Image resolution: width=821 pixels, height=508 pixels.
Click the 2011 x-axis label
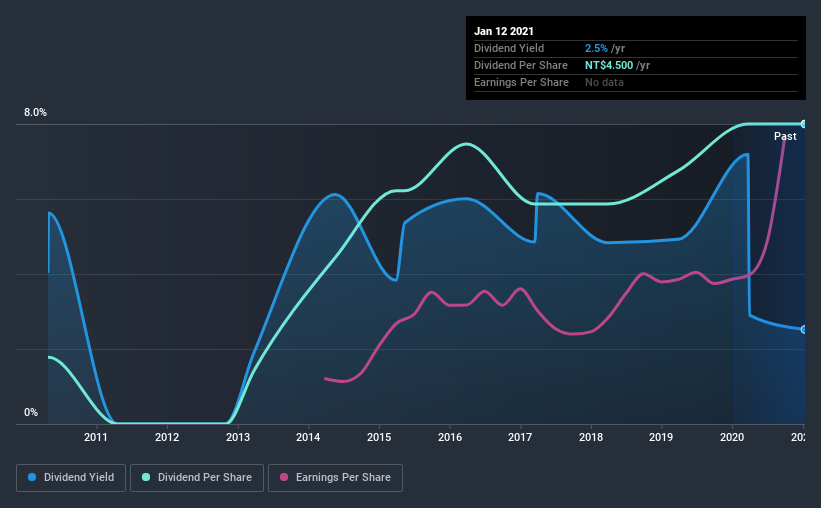tap(95, 437)
